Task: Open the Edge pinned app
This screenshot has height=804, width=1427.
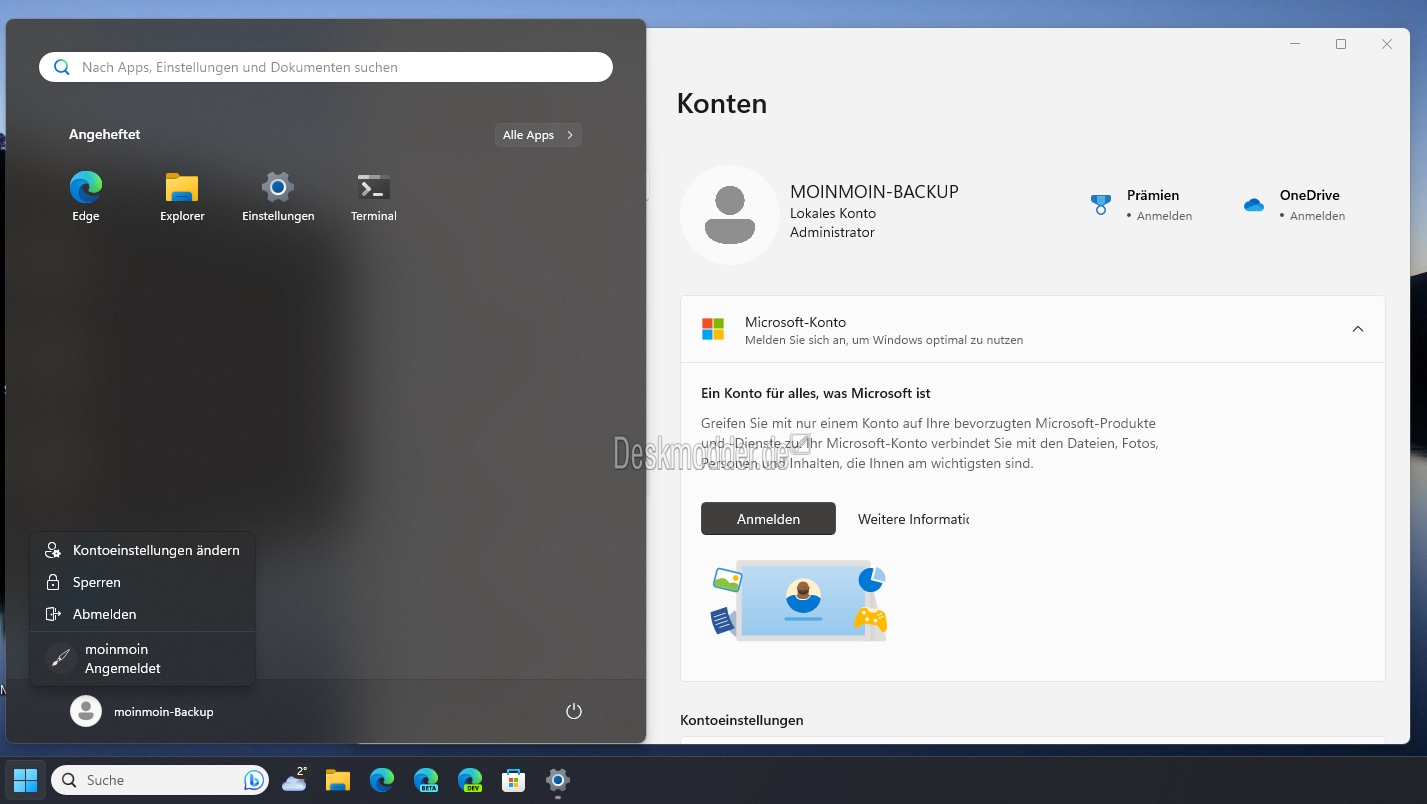Action: [x=86, y=196]
